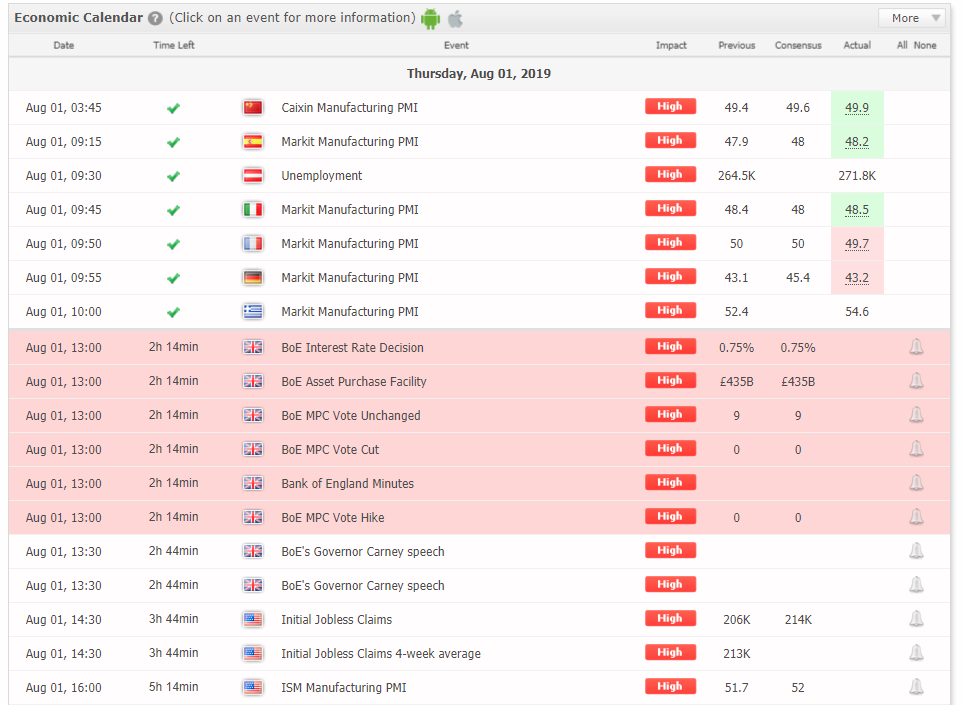The image size is (962, 705).
Task: Click High impact badge on Caixin PMI row
Action: [670, 107]
